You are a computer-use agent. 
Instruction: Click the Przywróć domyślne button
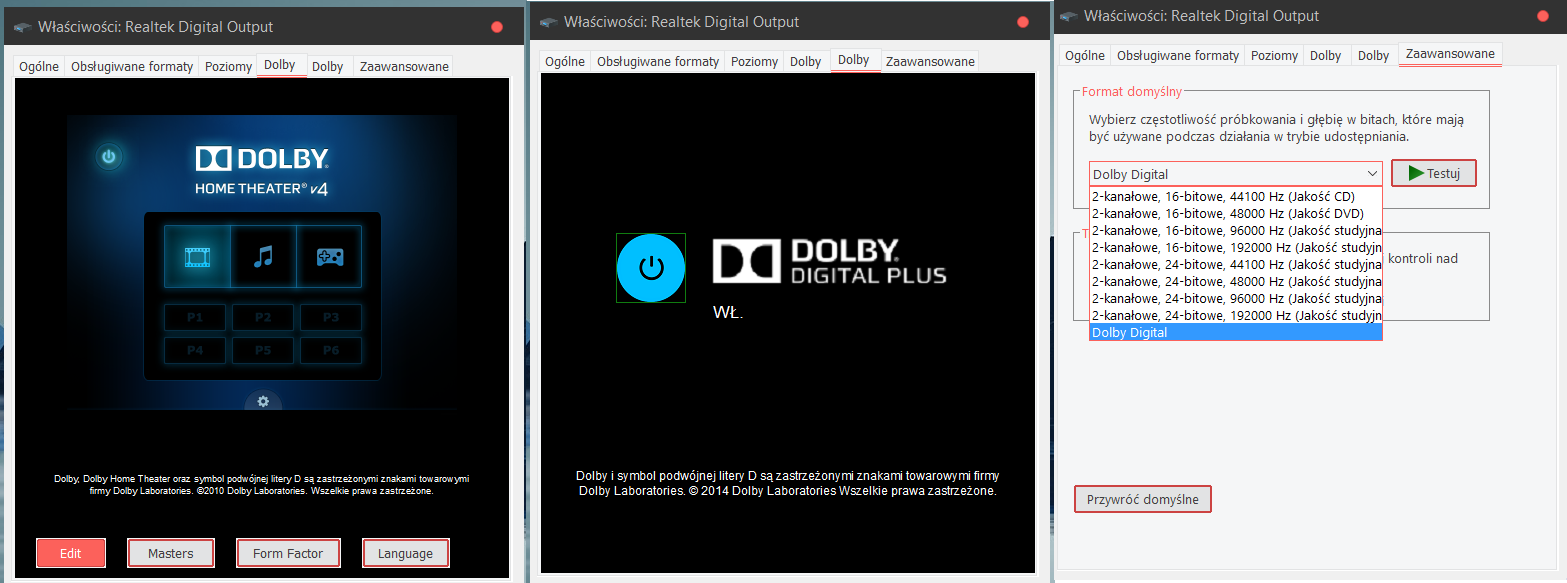point(1143,499)
